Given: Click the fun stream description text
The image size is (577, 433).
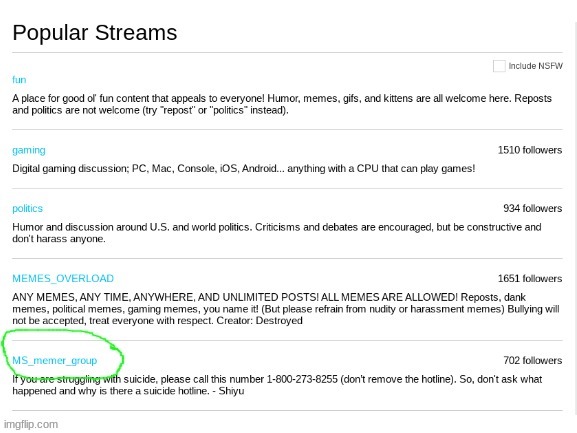Looking at the screenshot, I should point(282,104).
